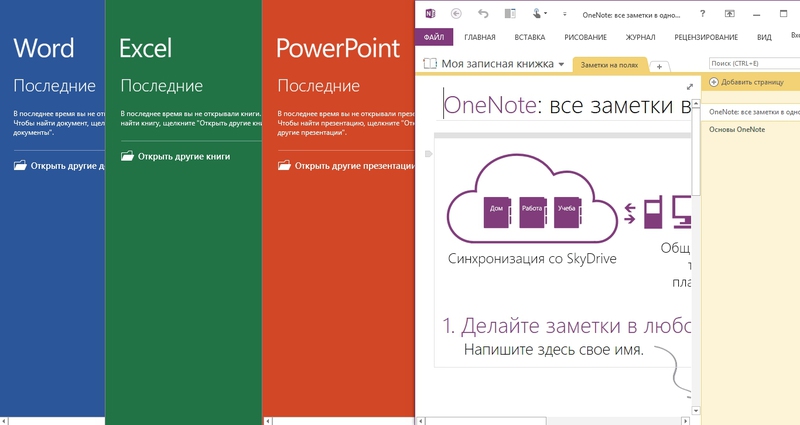Click folder icon in the PowerPoint pane
This screenshot has width=800, height=425.
pyautogui.click(x=284, y=165)
